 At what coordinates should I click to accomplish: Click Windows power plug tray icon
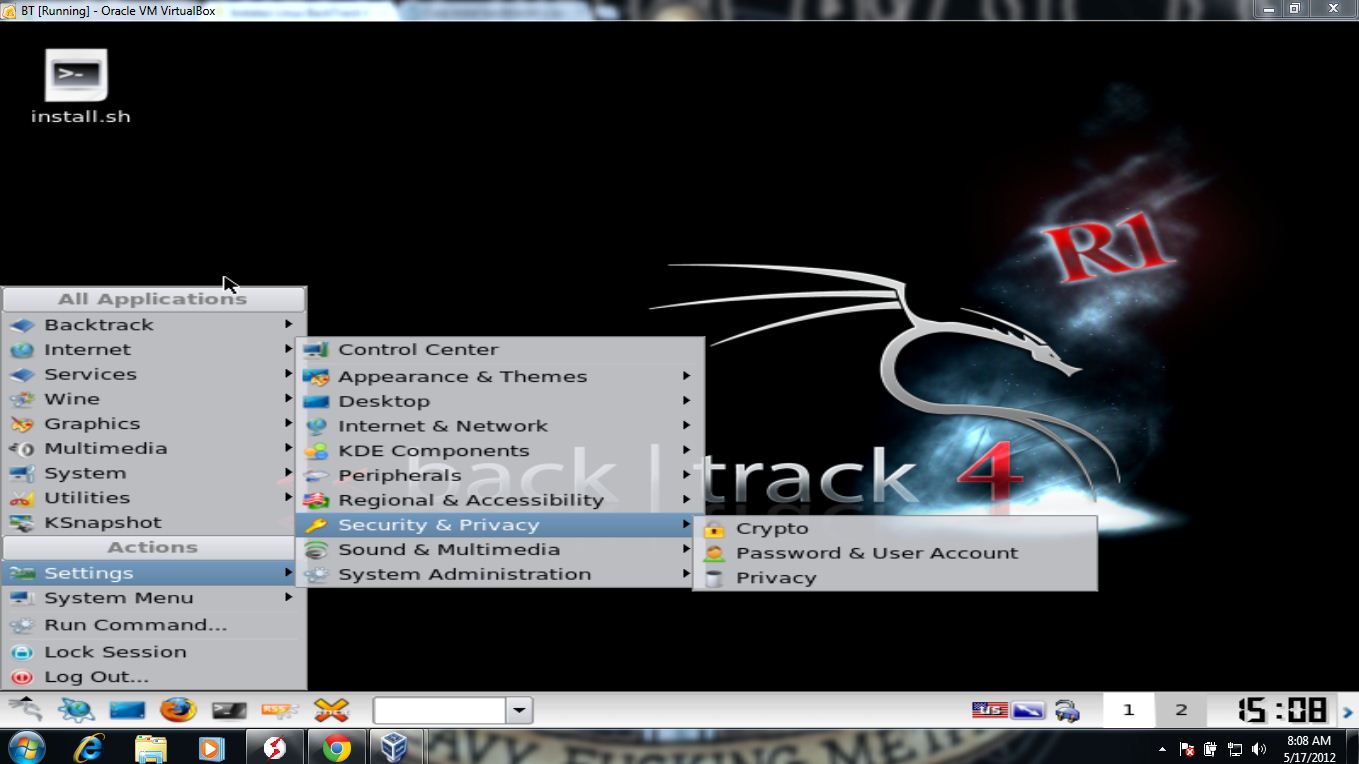pos(1211,749)
